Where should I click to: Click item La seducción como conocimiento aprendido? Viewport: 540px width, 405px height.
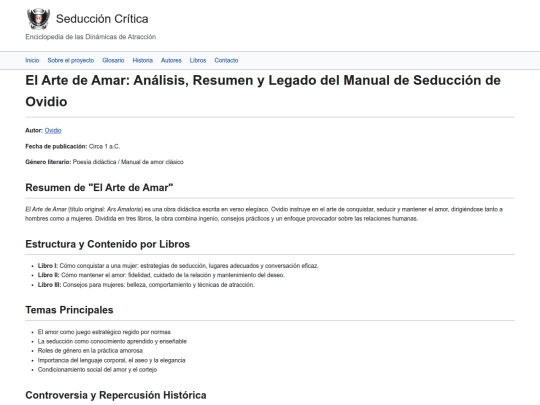[x=112, y=341]
